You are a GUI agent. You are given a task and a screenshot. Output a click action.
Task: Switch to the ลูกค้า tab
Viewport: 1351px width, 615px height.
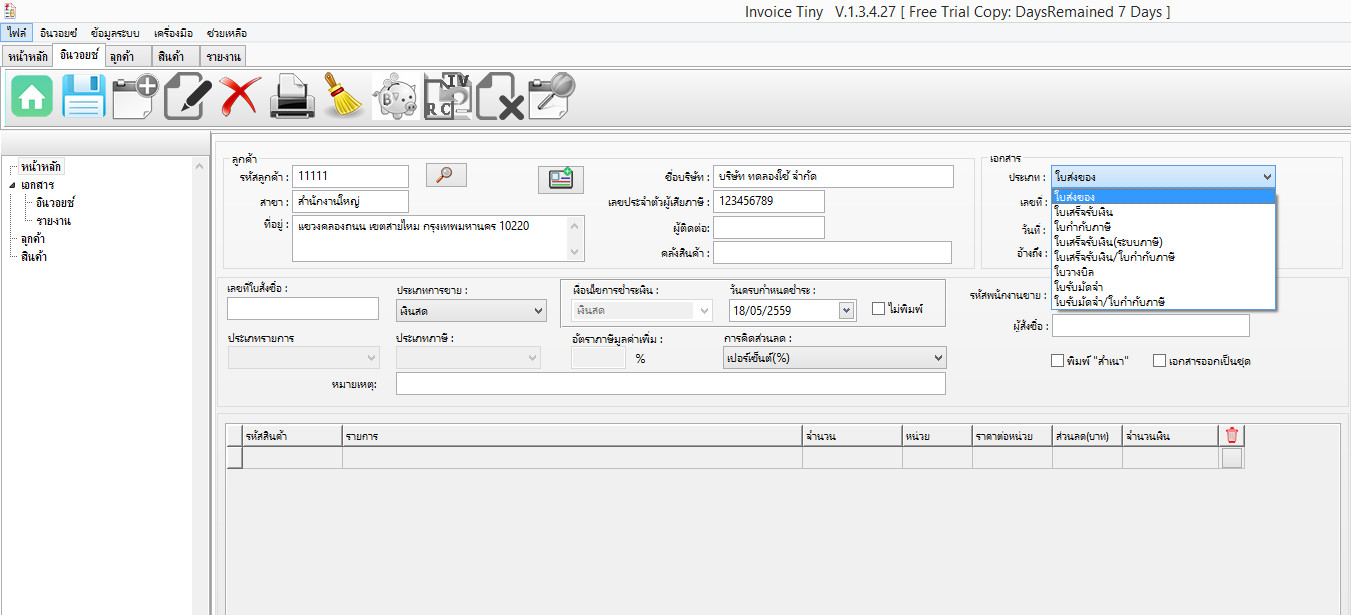[128, 56]
